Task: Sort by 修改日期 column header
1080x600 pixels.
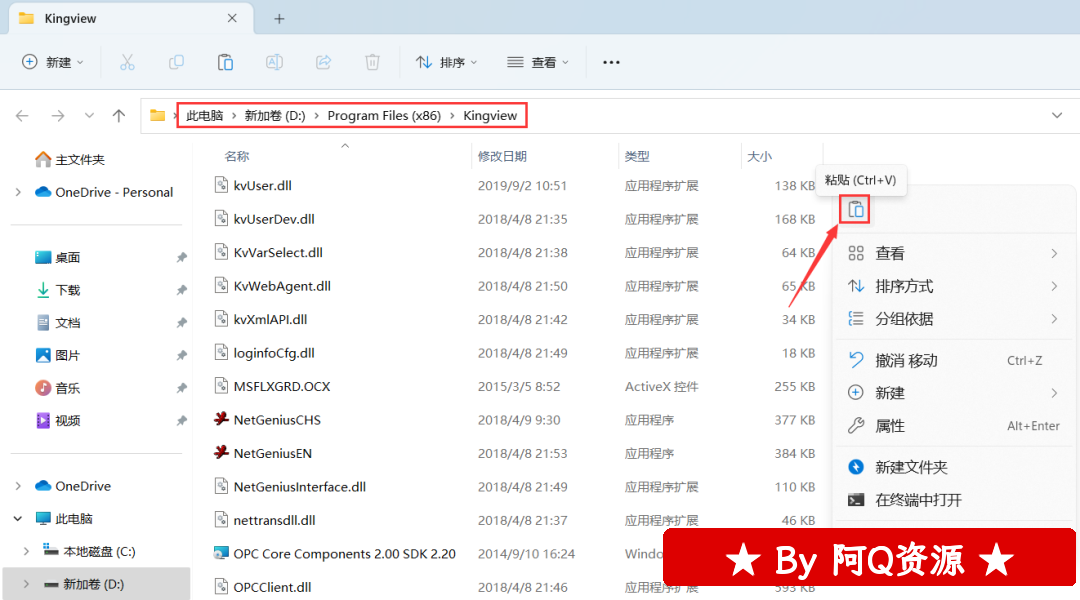Action: (x=502, y=156)
